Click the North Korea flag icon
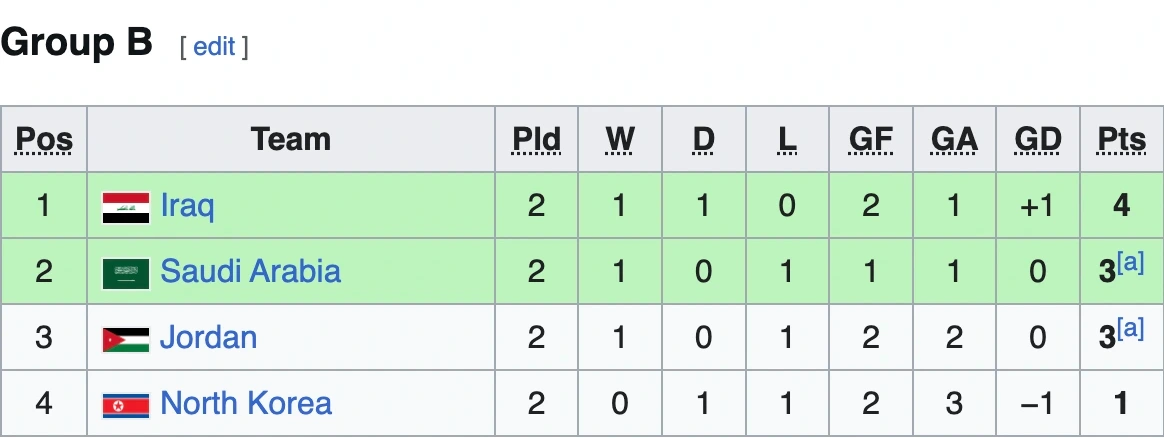 [x=126, y=405]
